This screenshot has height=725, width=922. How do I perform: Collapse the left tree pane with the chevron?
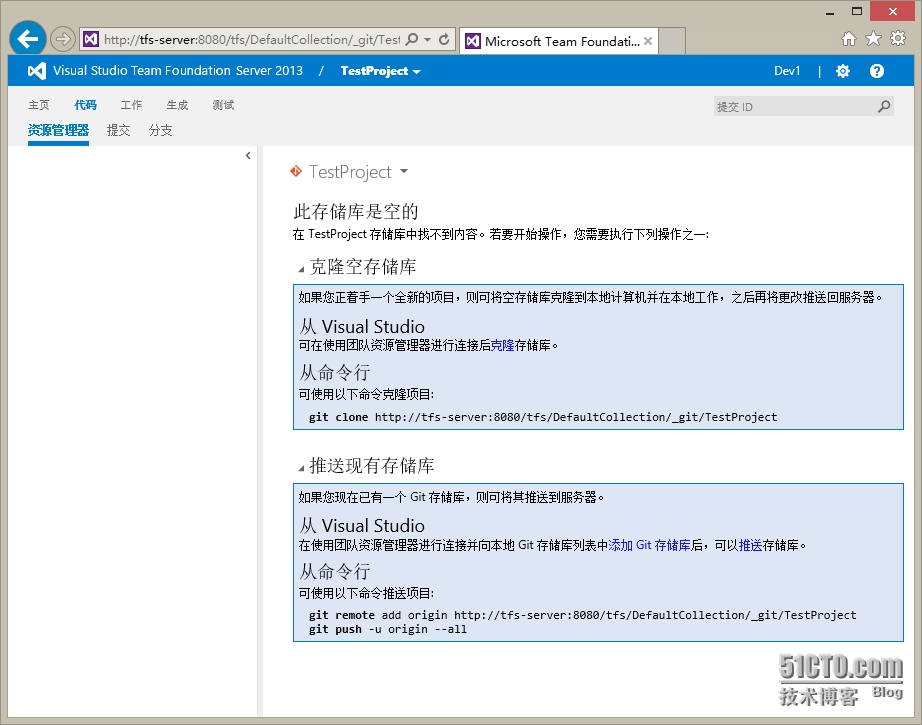coord(248,155)
